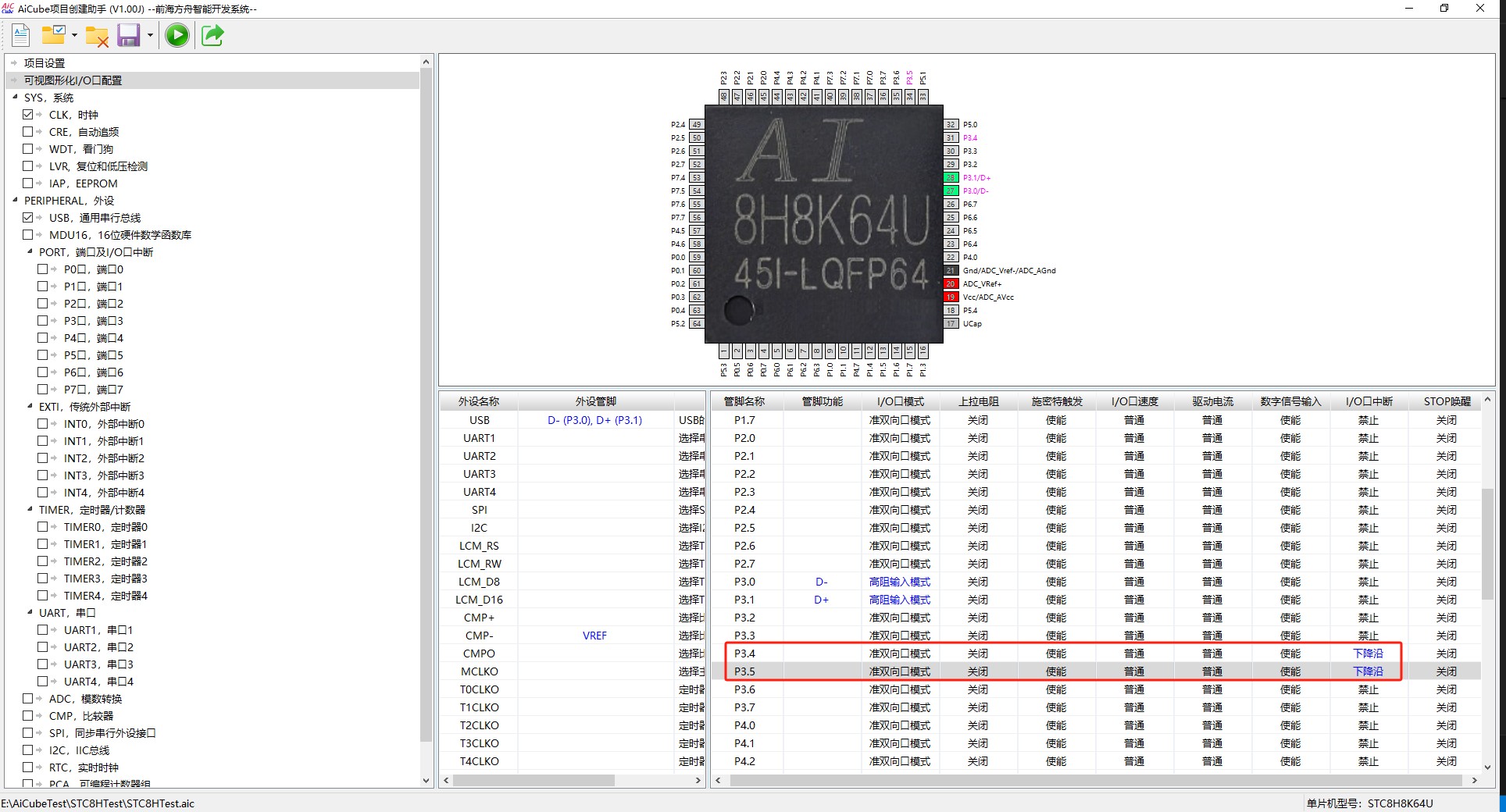Click the 高阻输入模式 mode for P3.0

click(899, 582)
